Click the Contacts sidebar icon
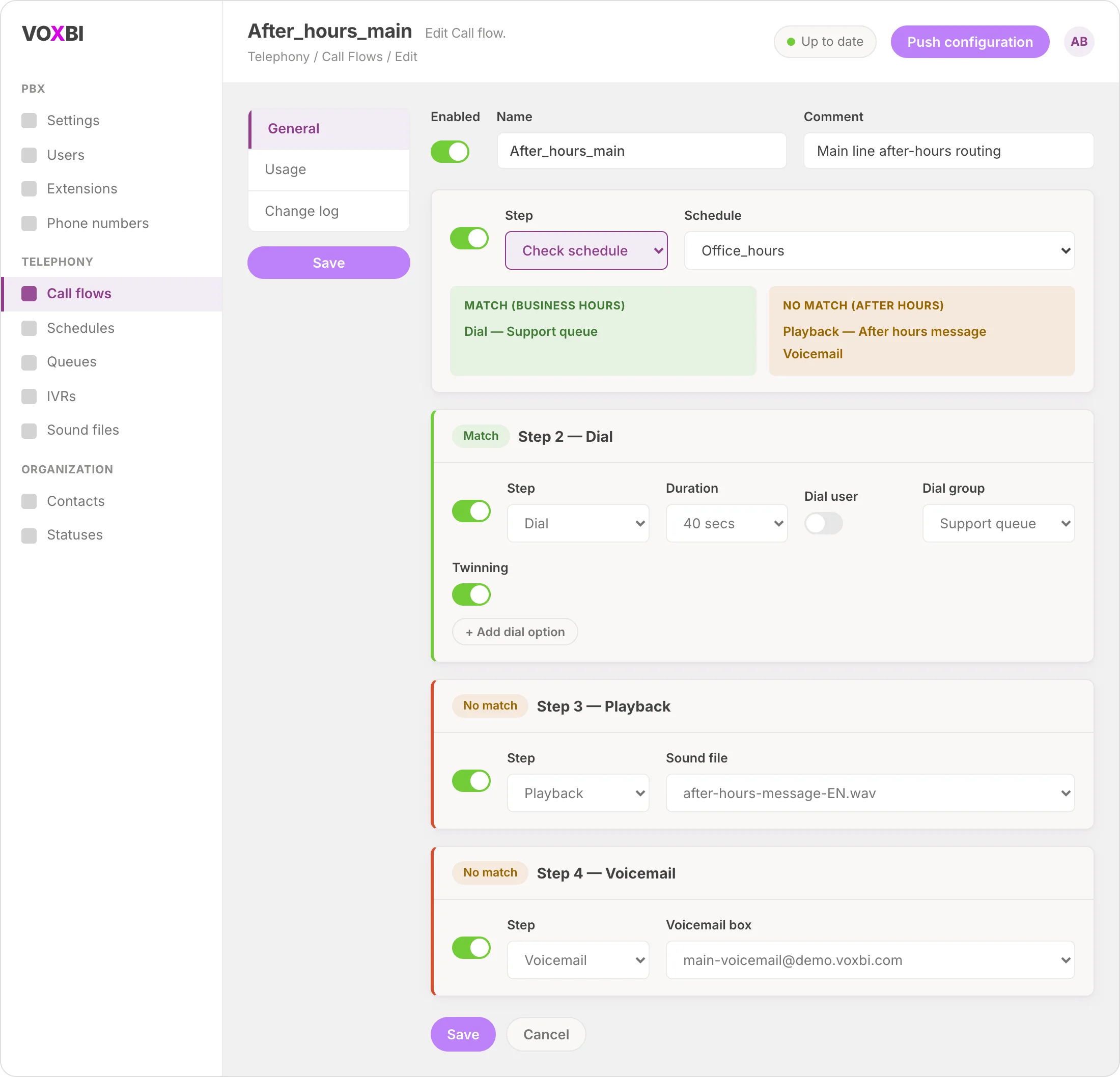1120x1077 pixels. (x=29, y=501)
